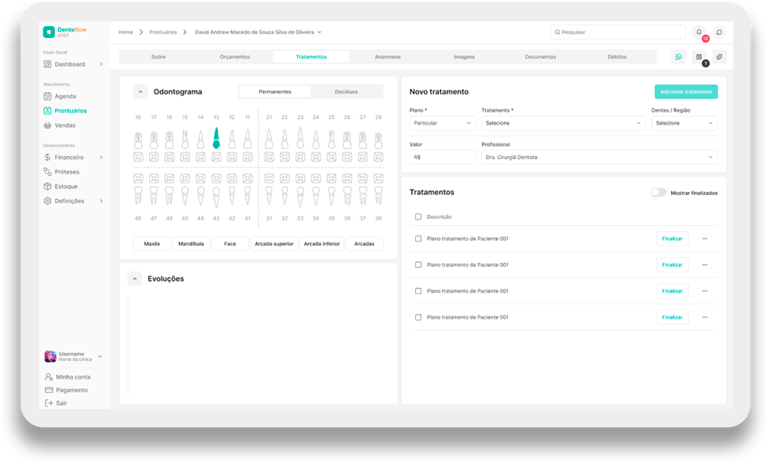Click the Arcada superior button
Viewport: 768px width, 463px height.
tap(274, 244)
